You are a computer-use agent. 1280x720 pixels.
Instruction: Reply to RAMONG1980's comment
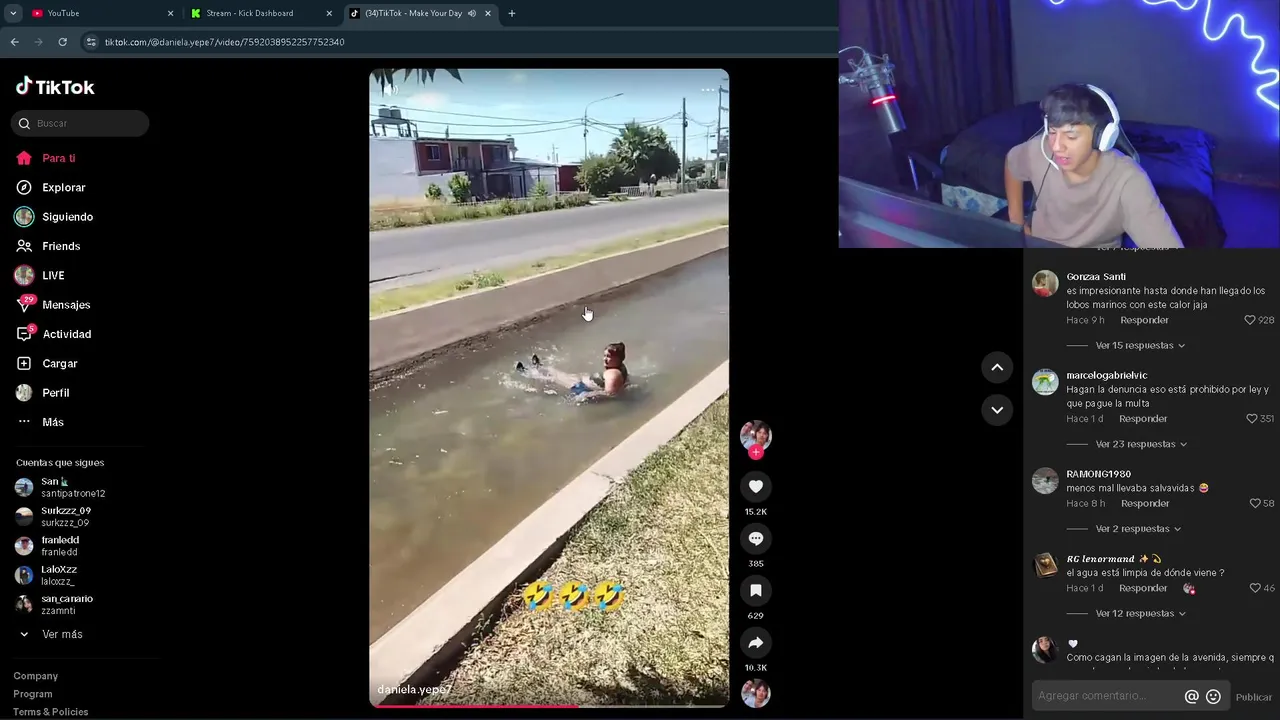(1145, 504)
